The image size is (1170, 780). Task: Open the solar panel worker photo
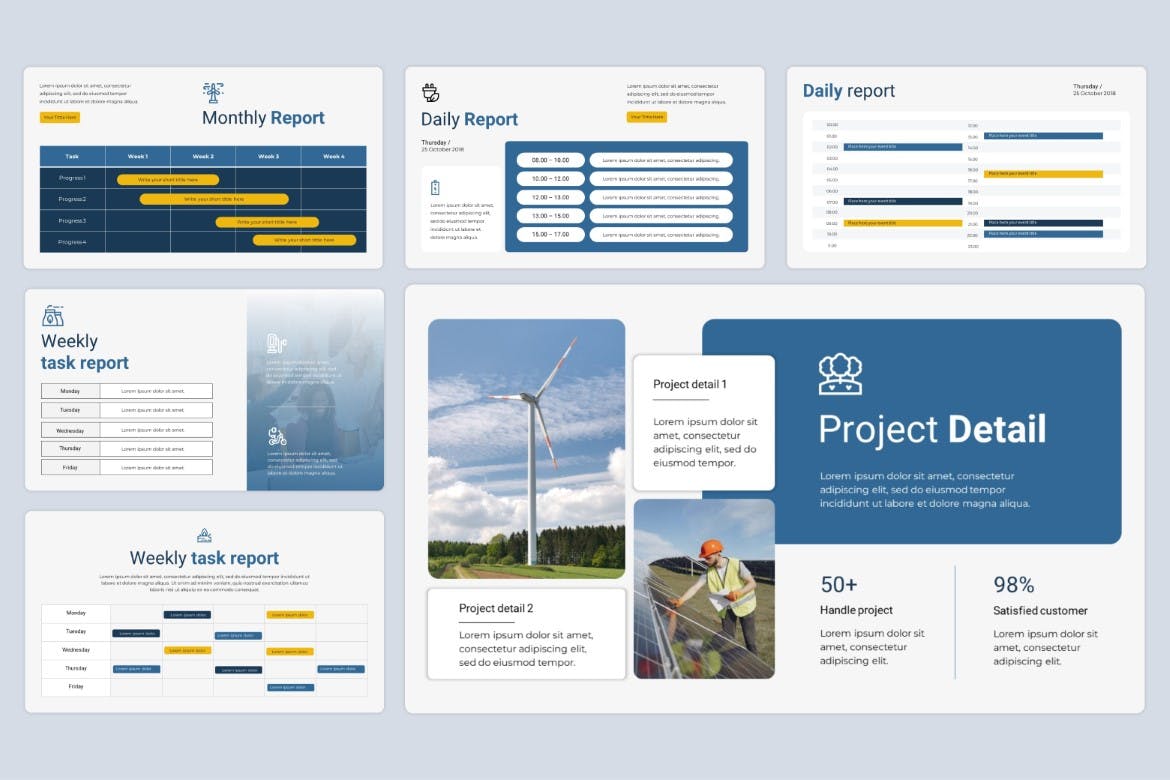tap(704, 588)
